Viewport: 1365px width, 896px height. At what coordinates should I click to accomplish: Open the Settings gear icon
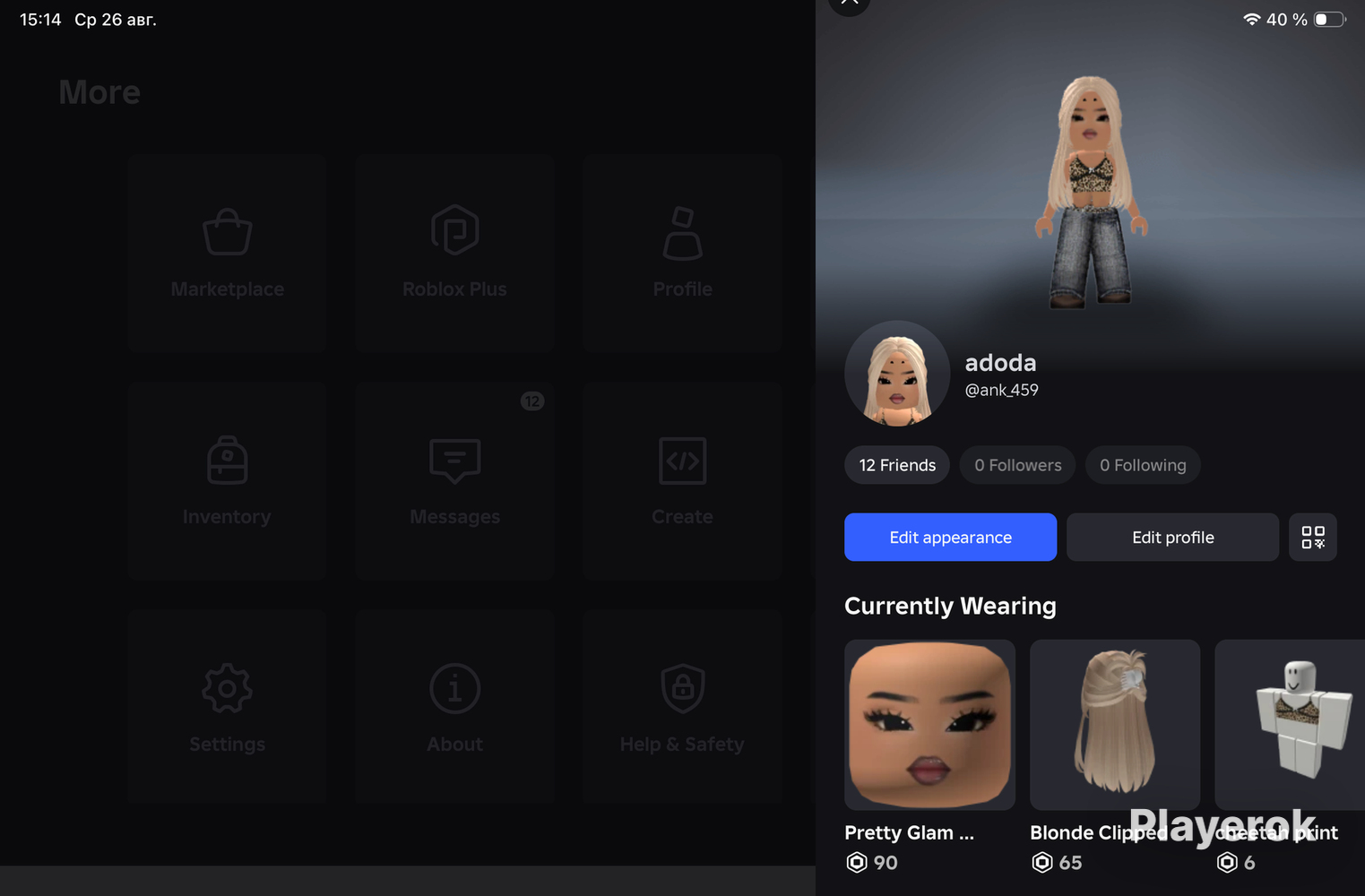pyautogui.click(x=228, y=688)
